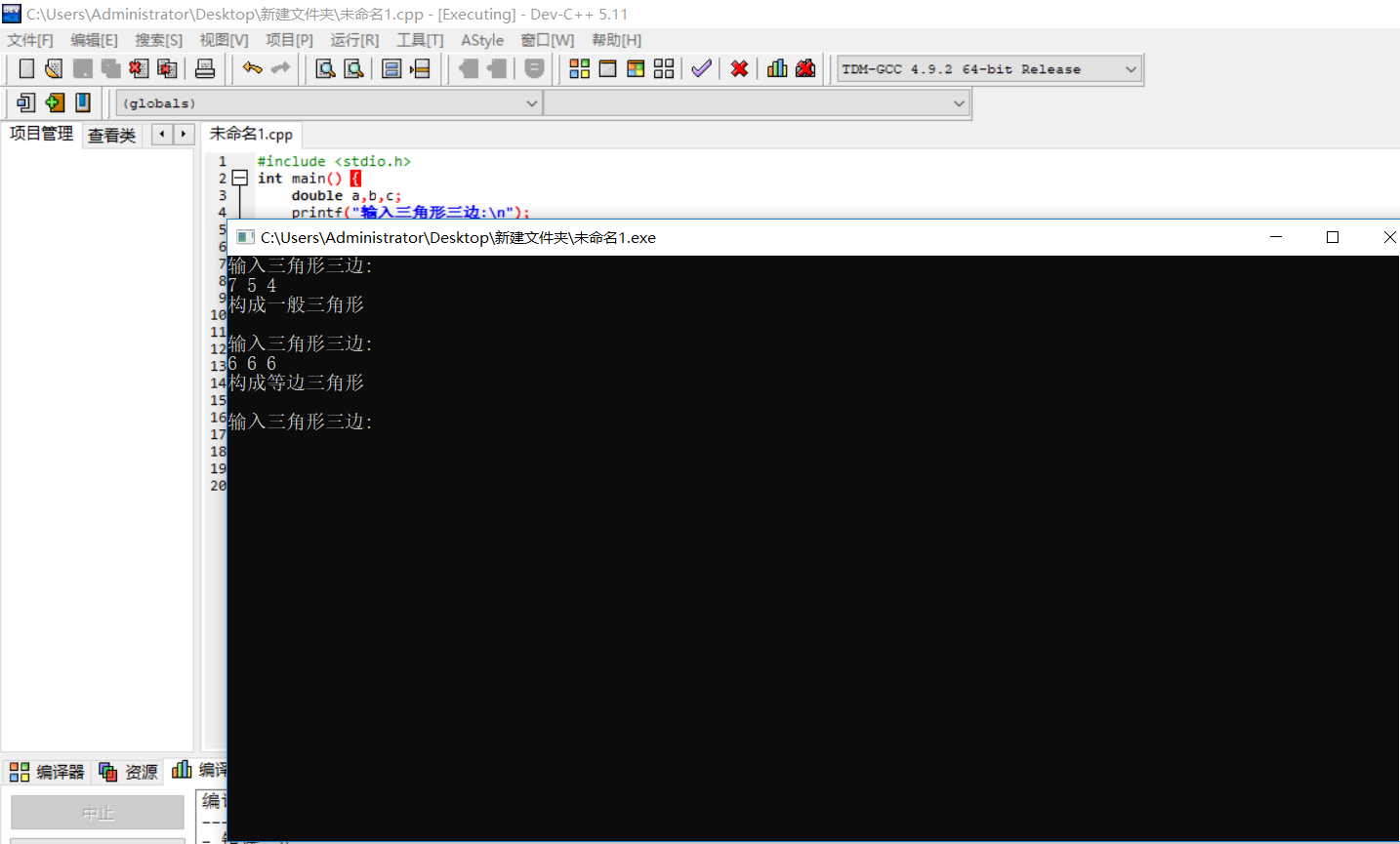
Task: Switch to the 项目管理 tab
Action: tap(41, 134)
